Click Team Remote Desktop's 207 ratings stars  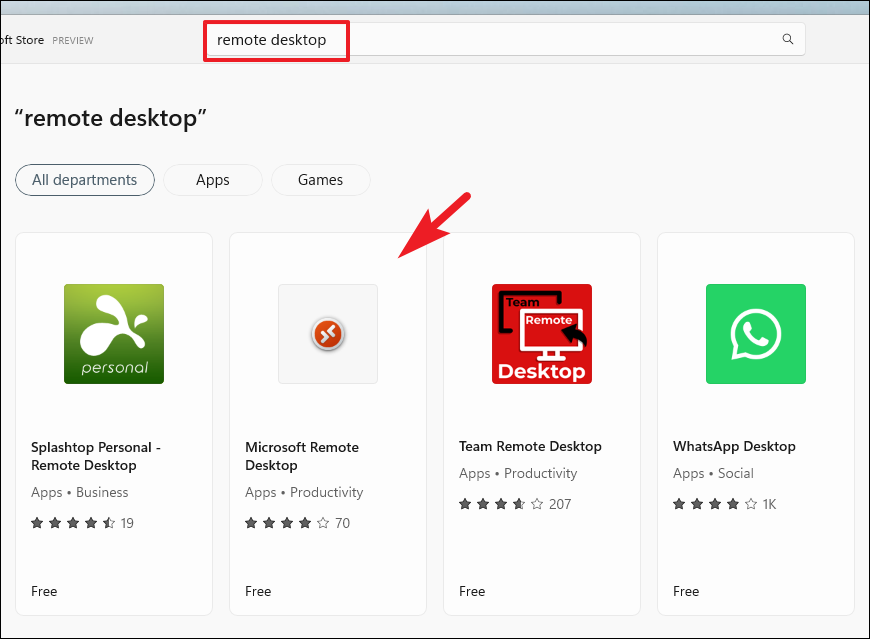point(501,504)
